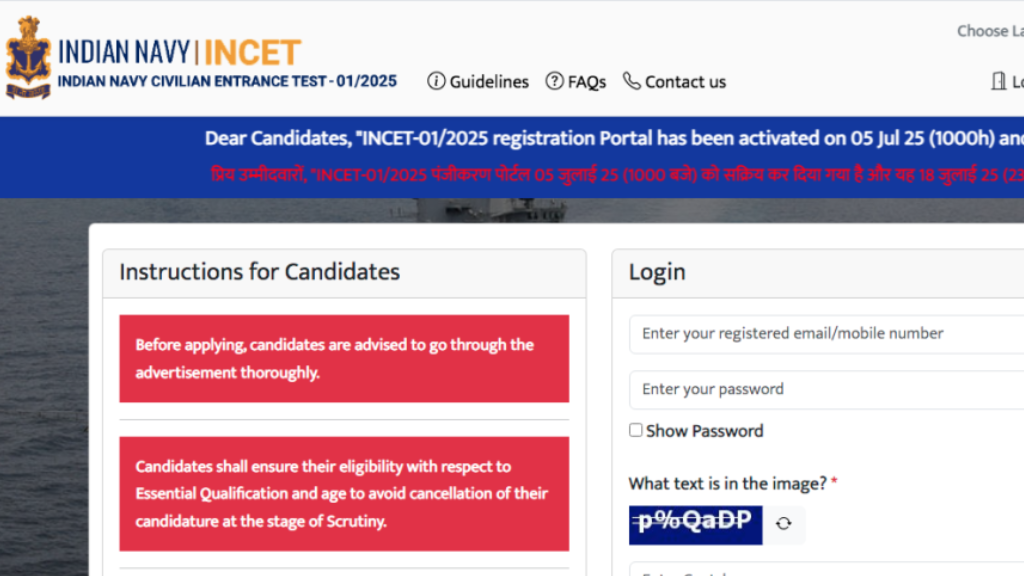
Task: Open the FAQs menu item
Action: [586, 82]
